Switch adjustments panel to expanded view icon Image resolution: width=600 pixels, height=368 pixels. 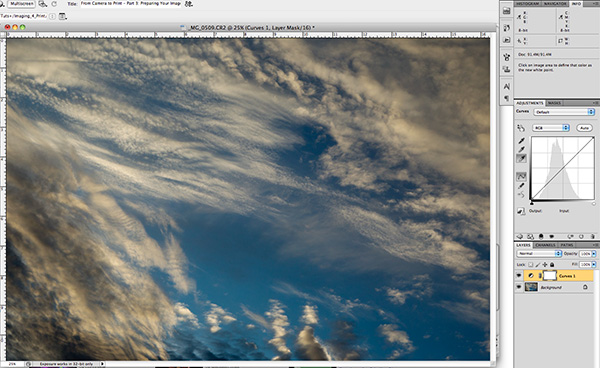click(530, 237)
